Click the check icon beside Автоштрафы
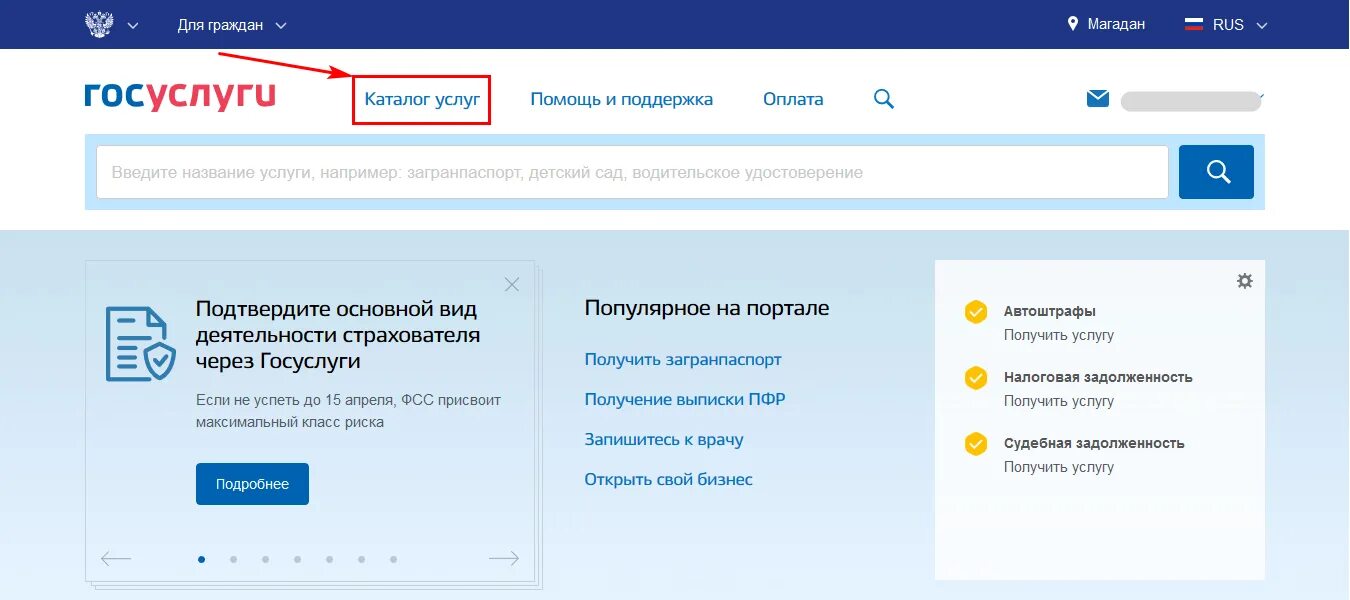 tap(976, 312)
